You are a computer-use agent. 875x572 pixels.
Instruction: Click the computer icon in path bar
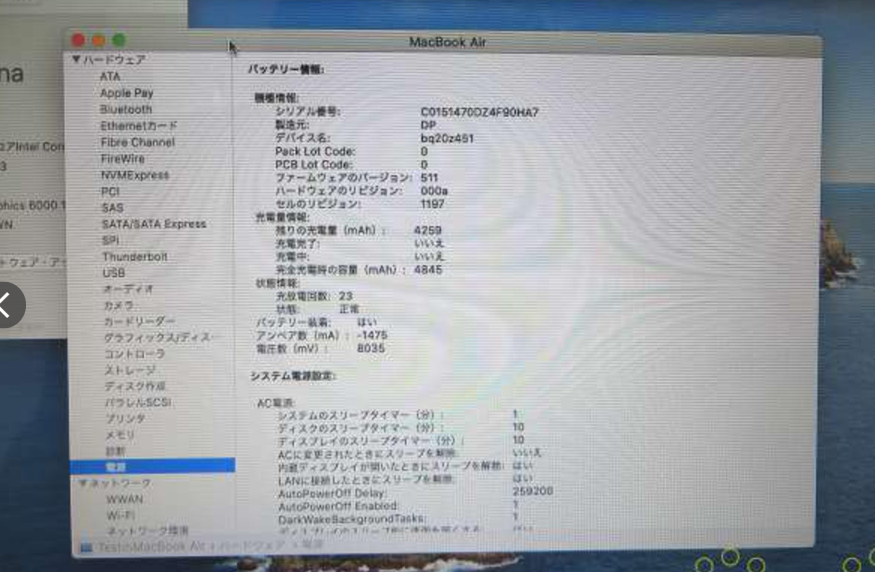(x=86, y=547)
